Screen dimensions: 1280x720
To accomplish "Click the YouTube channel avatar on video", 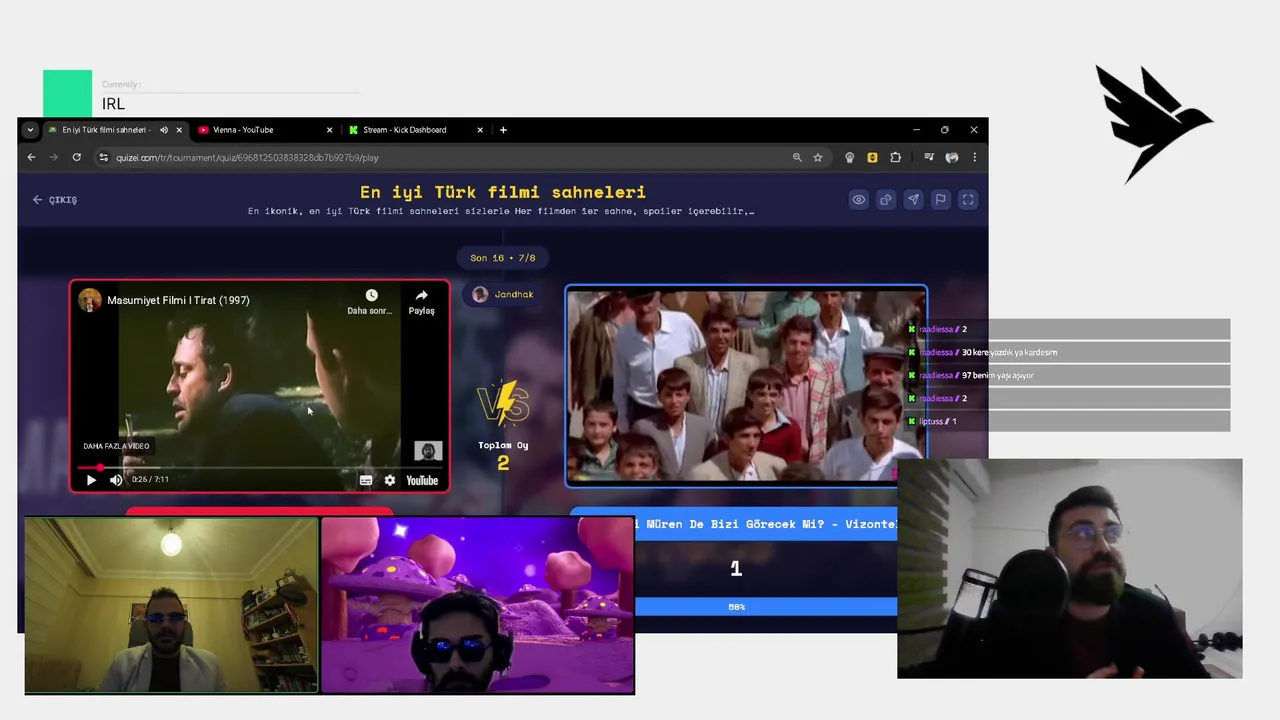I will click(90, 300).
